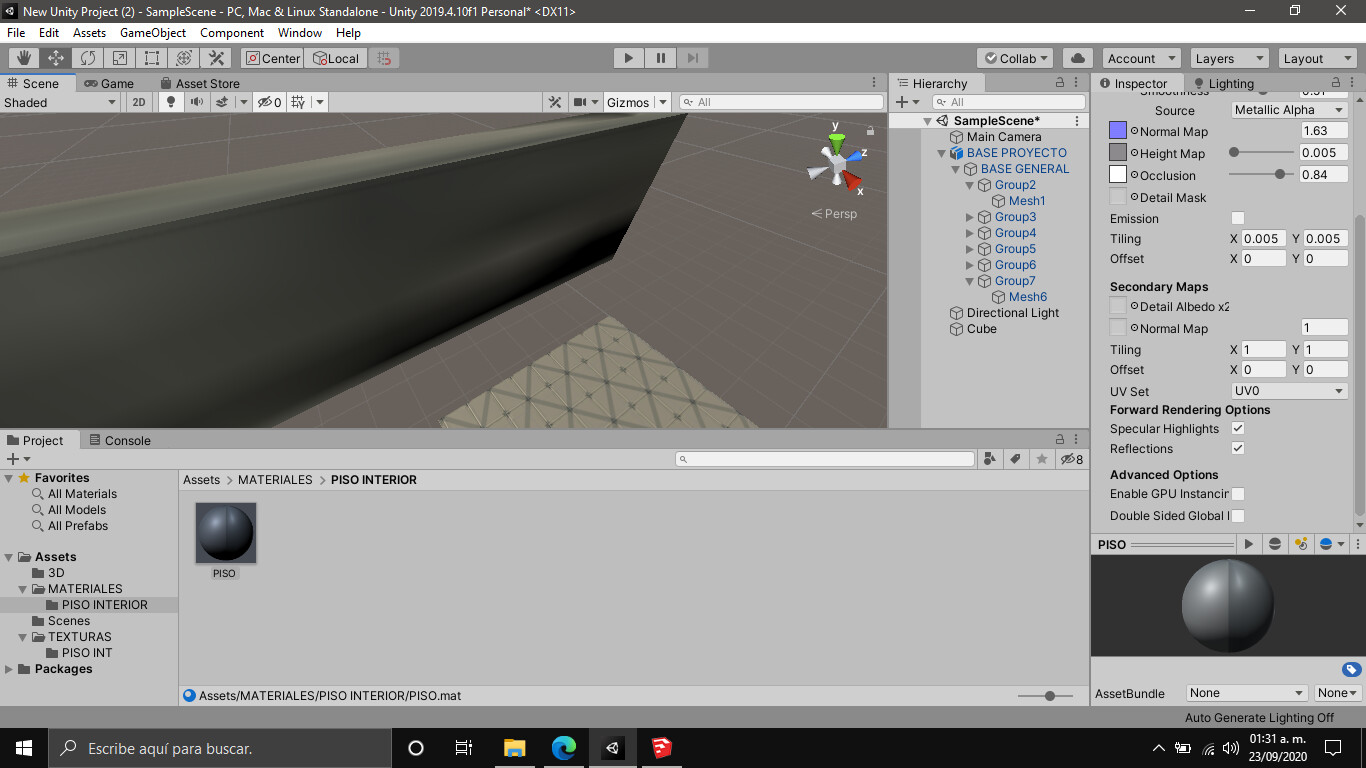Open the UV Set dropdown
This screenshot has width=1366, height=768.
(x=1288, y=391)
